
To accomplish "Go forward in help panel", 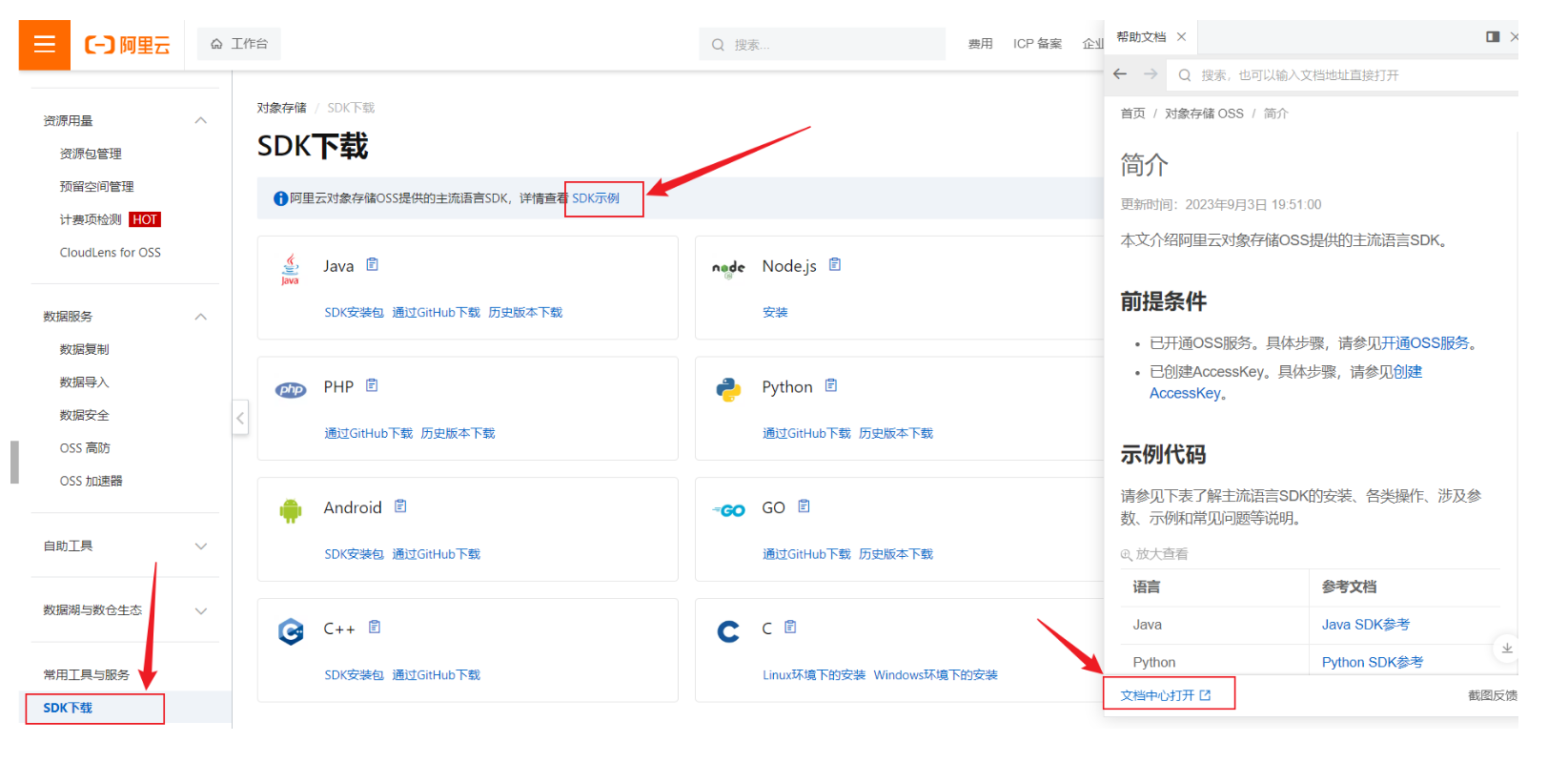I will 1151,74.
